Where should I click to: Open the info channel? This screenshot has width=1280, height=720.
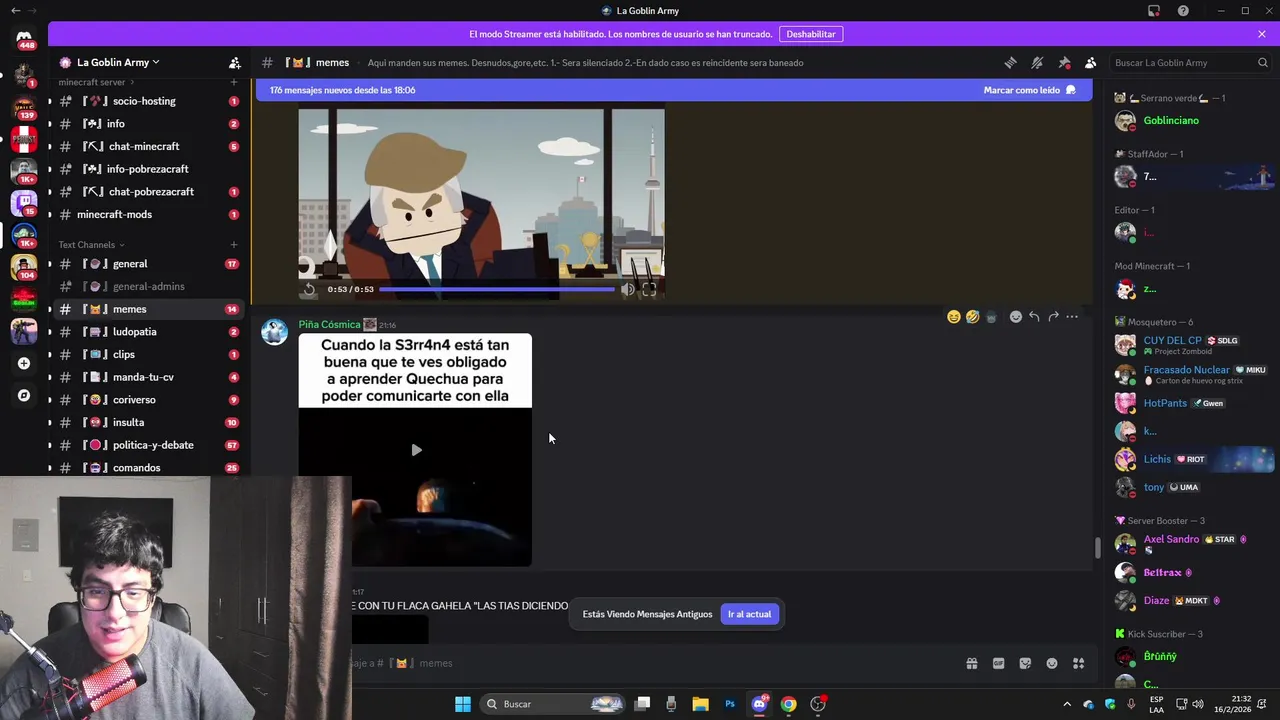tap(148, 124)
